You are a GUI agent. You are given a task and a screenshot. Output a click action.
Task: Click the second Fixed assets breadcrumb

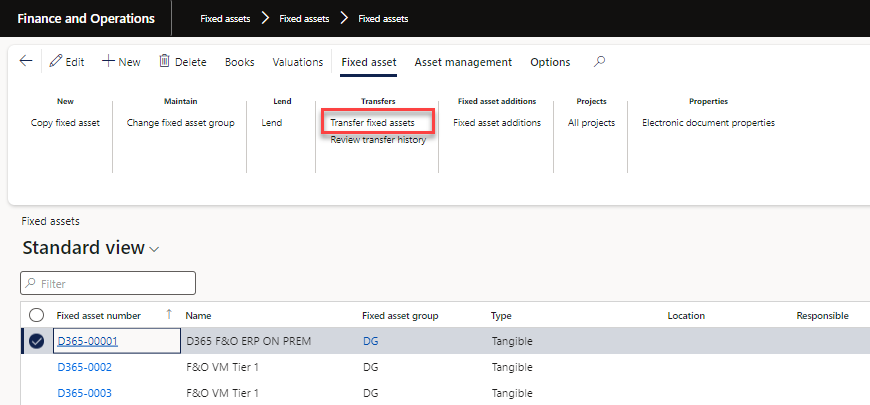click(x=304, y=19)
